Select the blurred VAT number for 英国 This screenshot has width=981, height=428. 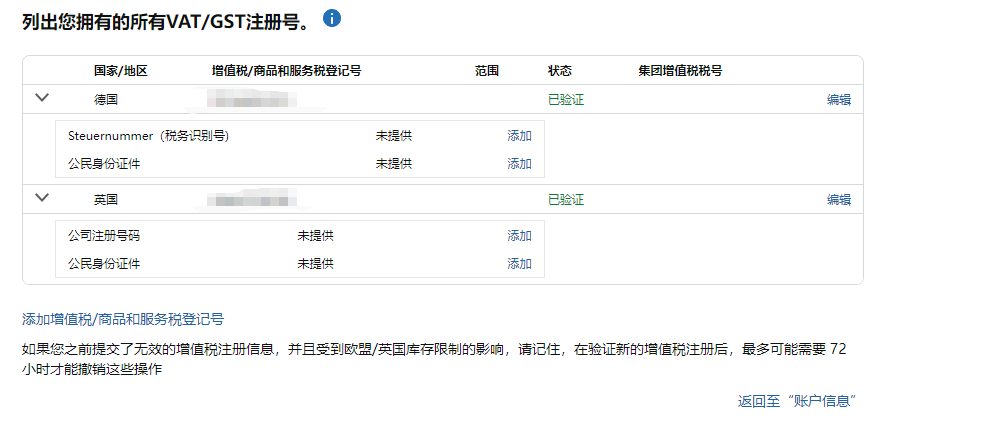coord(252,199)
